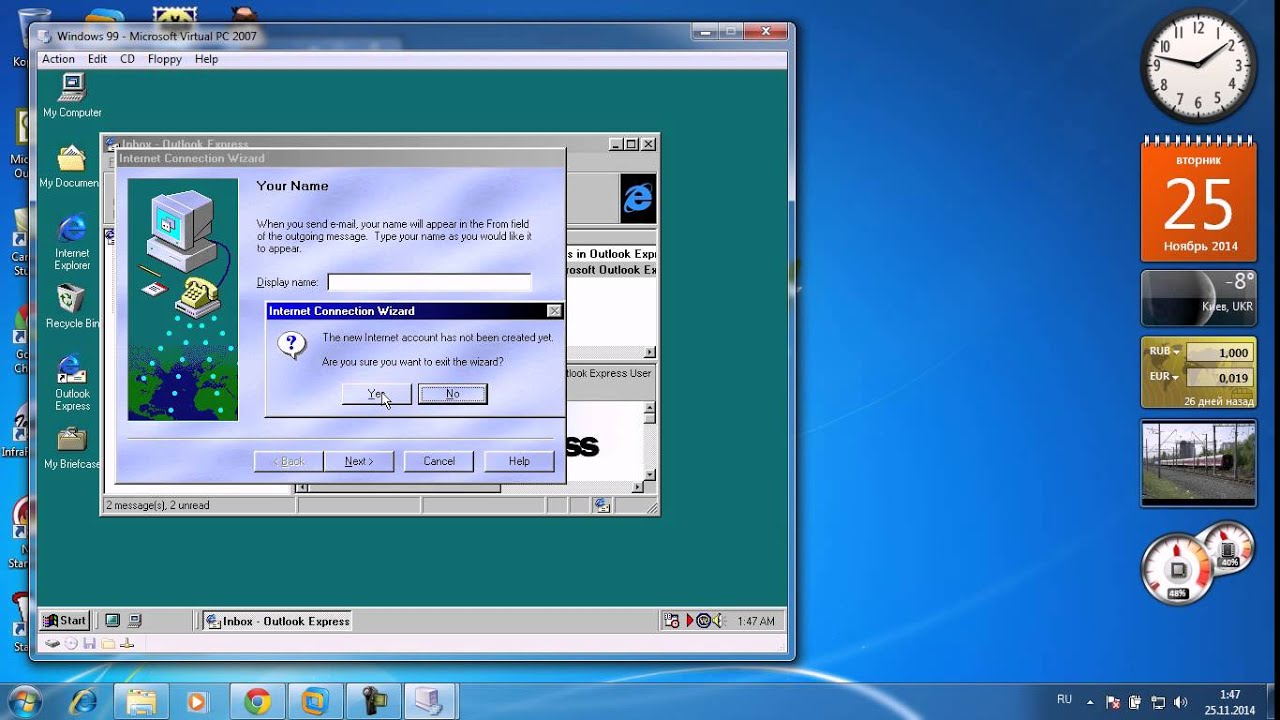Click Outlook Express status bar connection icon
The image size is (1280, 720).
pyautogui.click(x=602, y=506)
